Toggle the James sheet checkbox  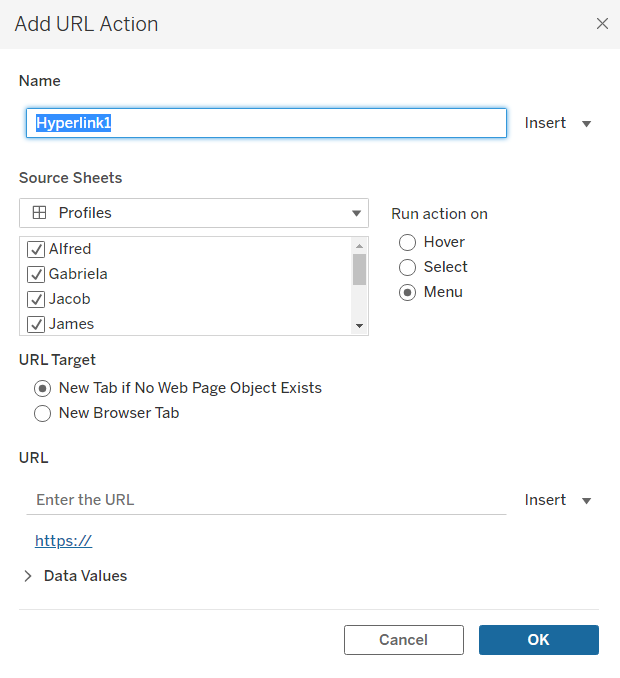pos(36,324)
